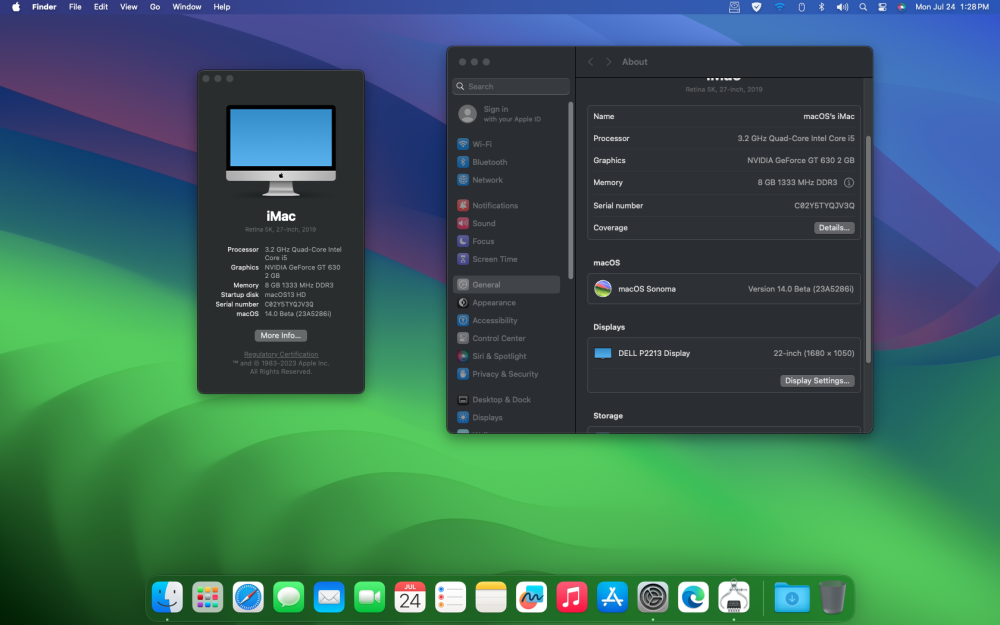Click the DELL P2213 Display row
Image resolution: width=1000 pixels, height=625 pixels.
pos(724,353)
